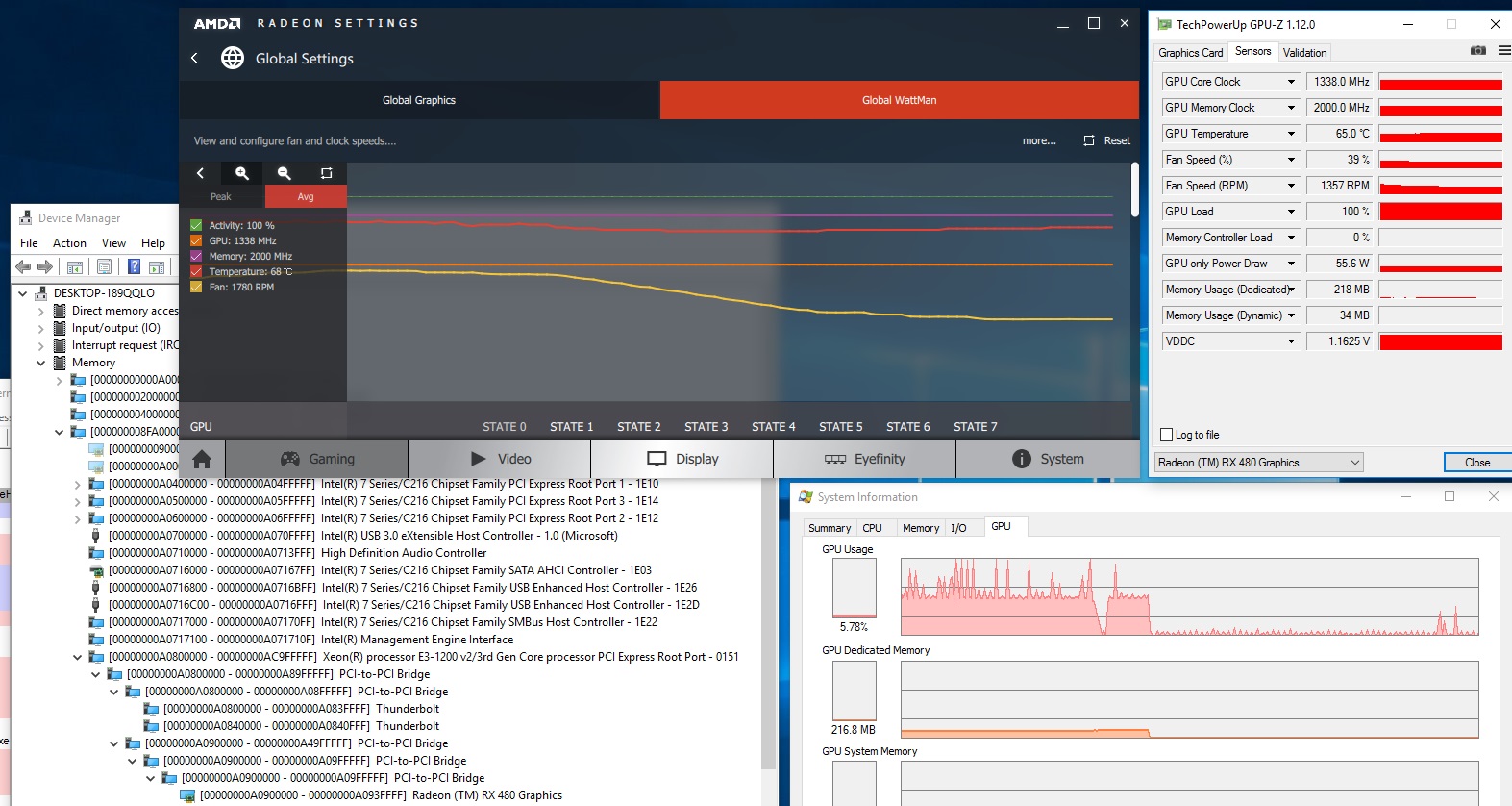The height and width of the screenshot is (806, 1512).
Task: Open the Video section in Radeon Settings
Action: point(500,459)
